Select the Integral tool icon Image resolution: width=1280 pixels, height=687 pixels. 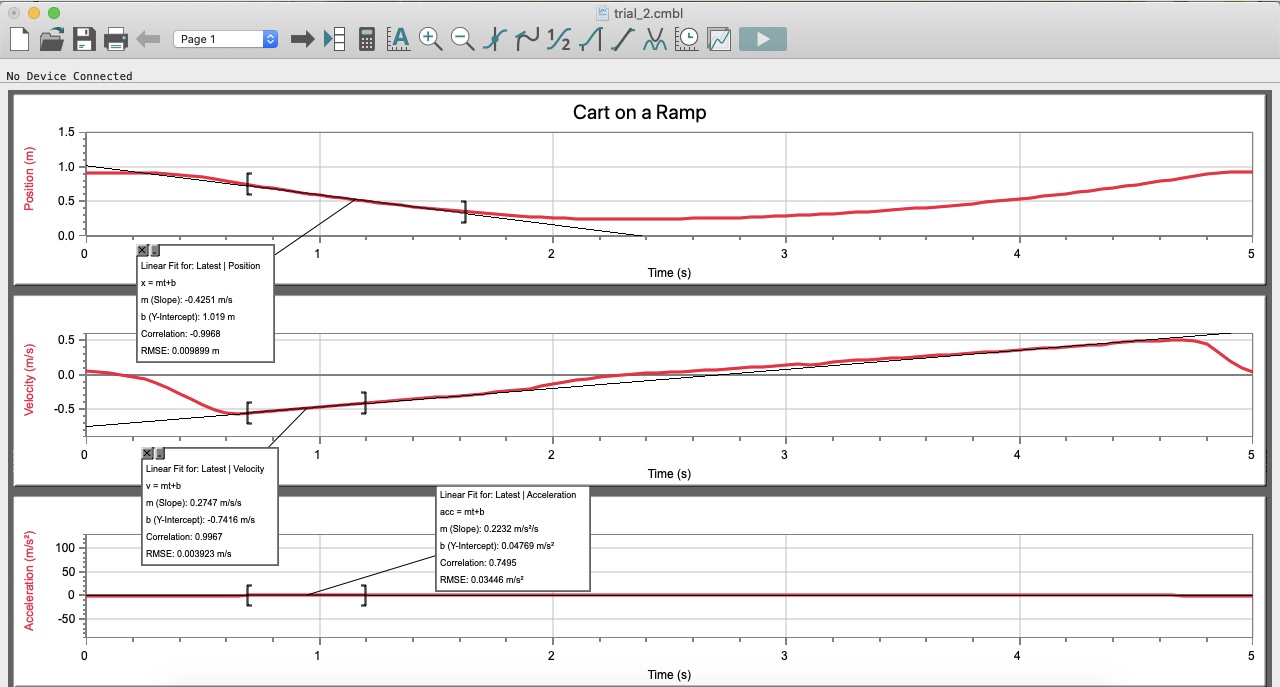click(591, 39)
